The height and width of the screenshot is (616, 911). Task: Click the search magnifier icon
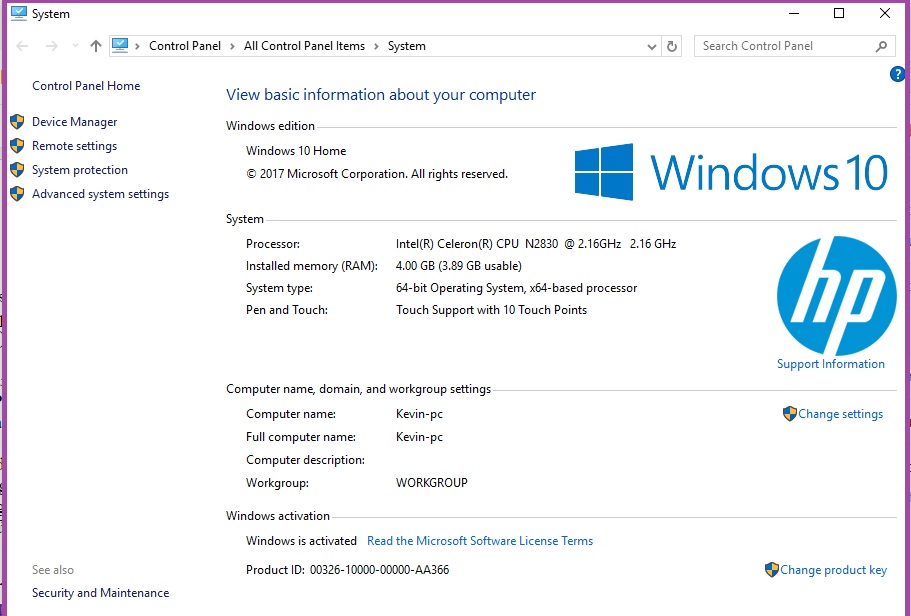(881, 46)
